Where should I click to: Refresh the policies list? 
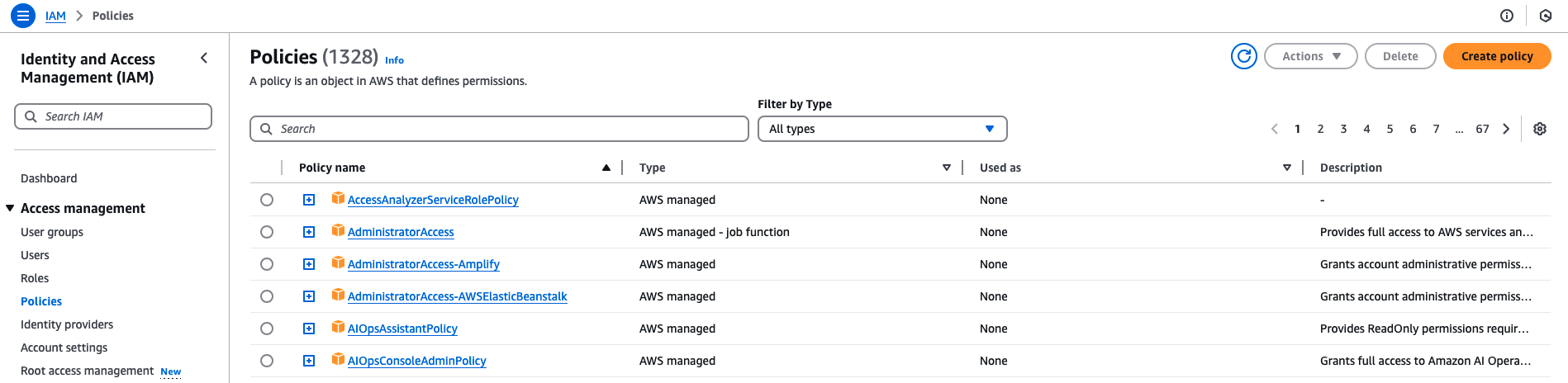pos(1244,56)
